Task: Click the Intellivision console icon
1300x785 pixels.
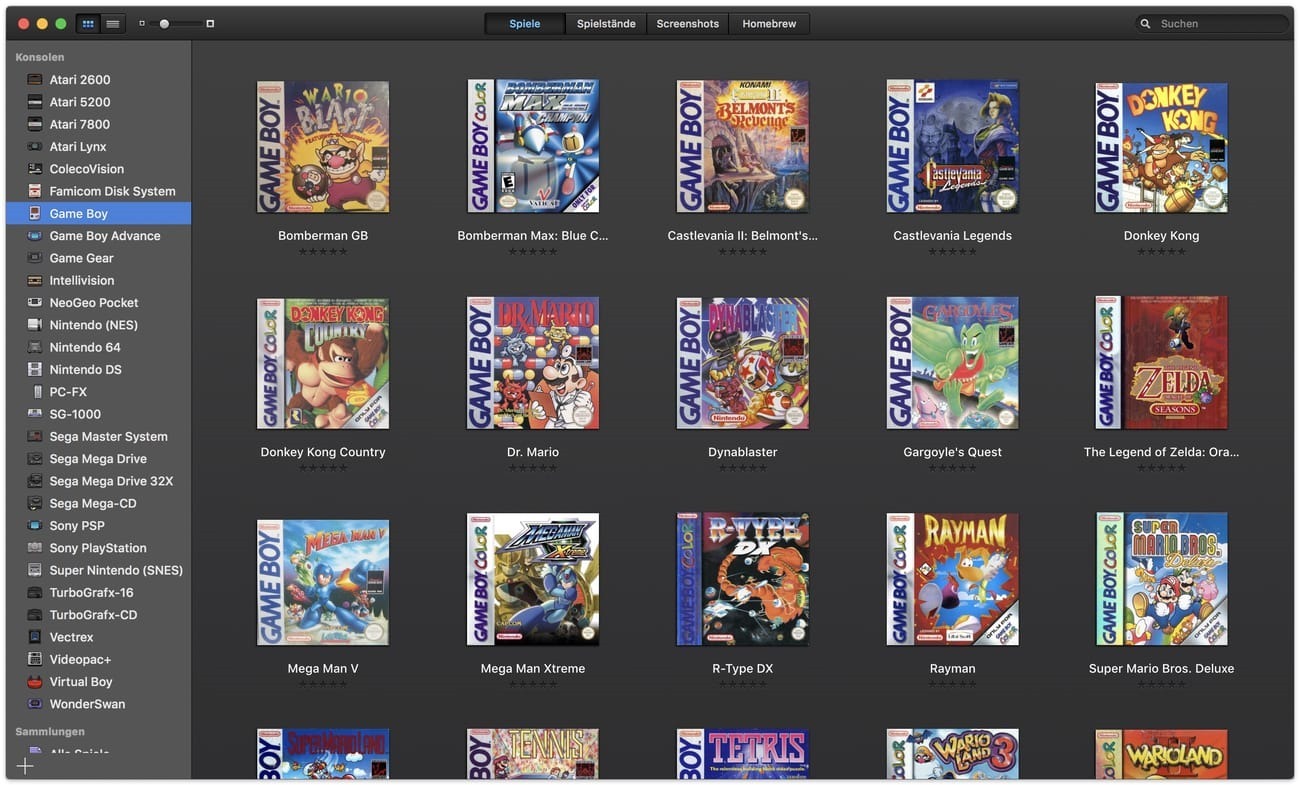Action: 35,280
